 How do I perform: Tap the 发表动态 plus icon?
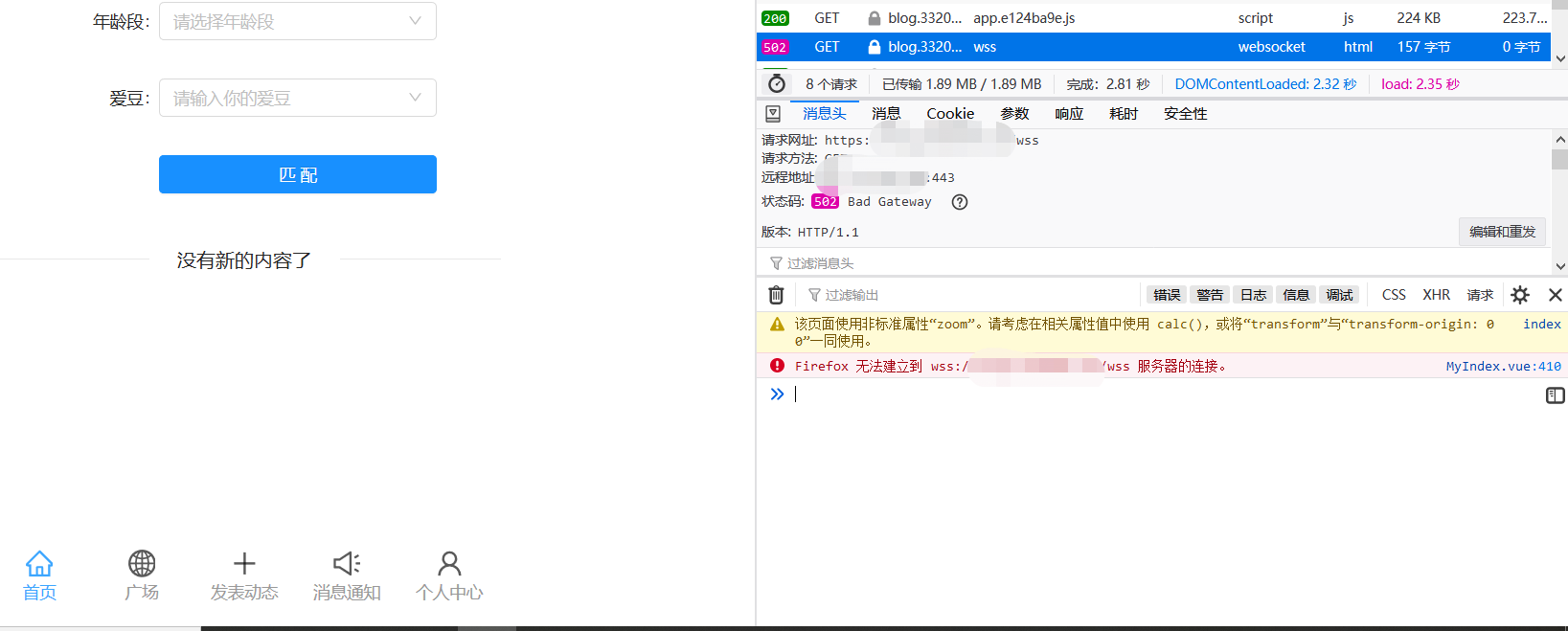point(244,563)
